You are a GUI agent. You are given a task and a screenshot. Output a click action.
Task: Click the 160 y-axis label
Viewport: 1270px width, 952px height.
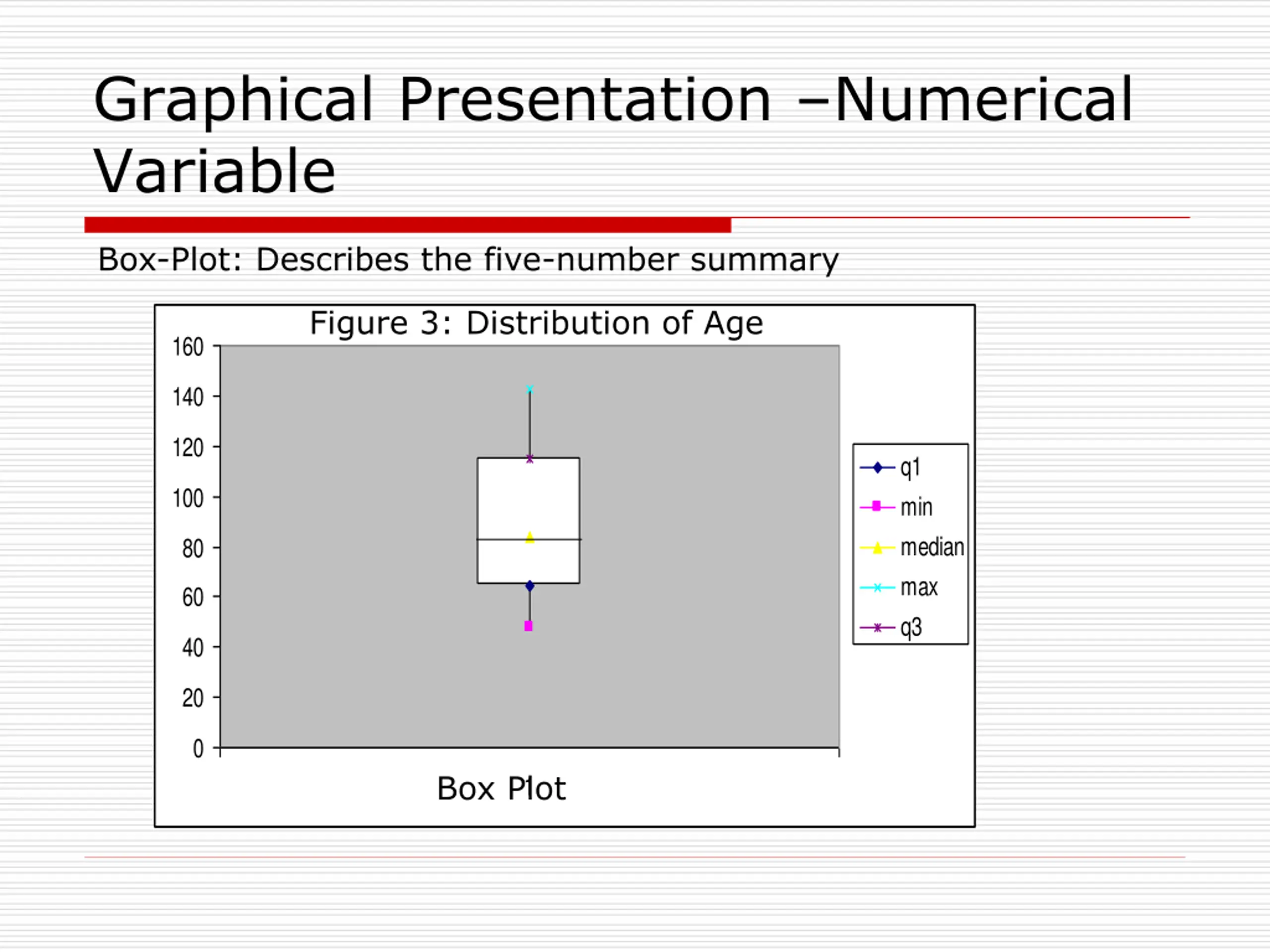[189, 347]
